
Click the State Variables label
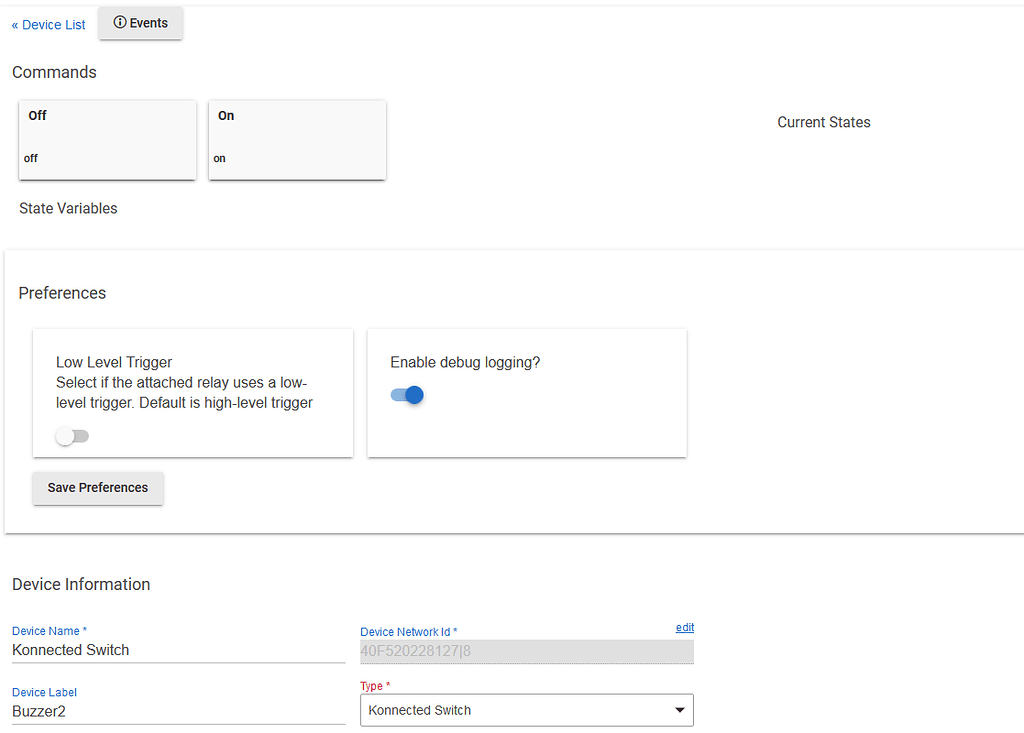coord(68,209)
